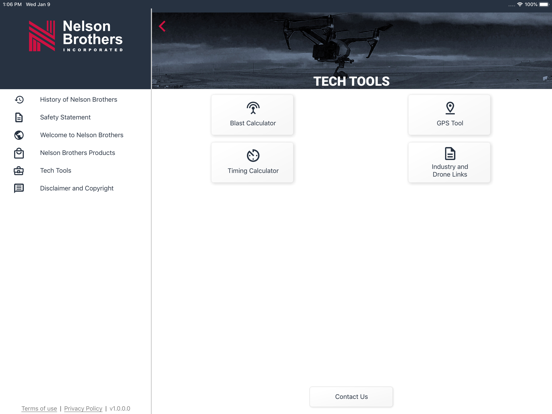
Task: Tap the battery indicator in status bar
Action: [x=544, y=4]
